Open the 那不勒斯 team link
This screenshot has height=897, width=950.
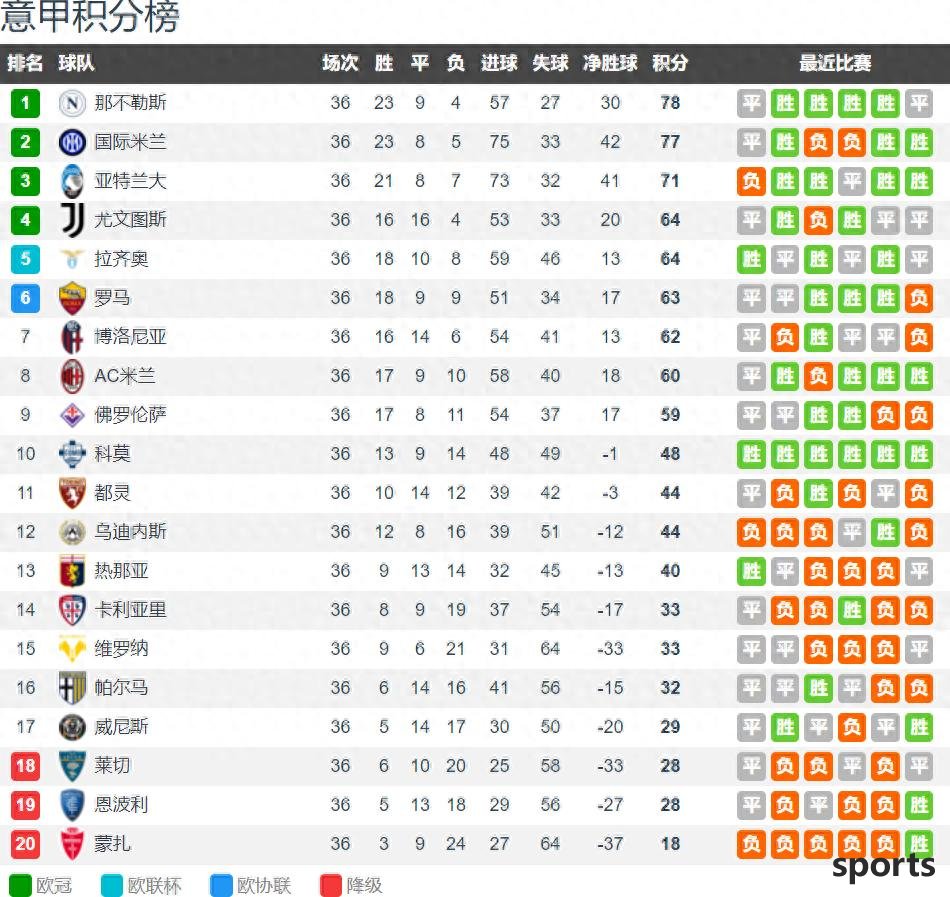click(130, 103)
